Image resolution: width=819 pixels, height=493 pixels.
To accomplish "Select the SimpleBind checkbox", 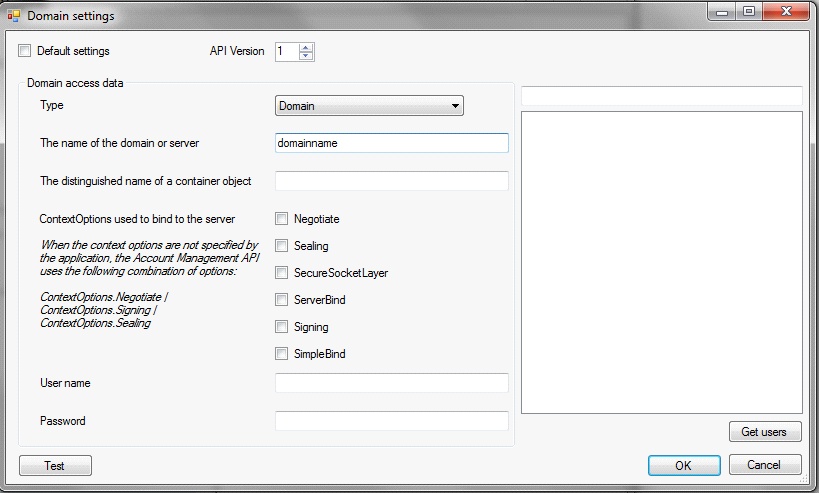I will pos(282,354).
